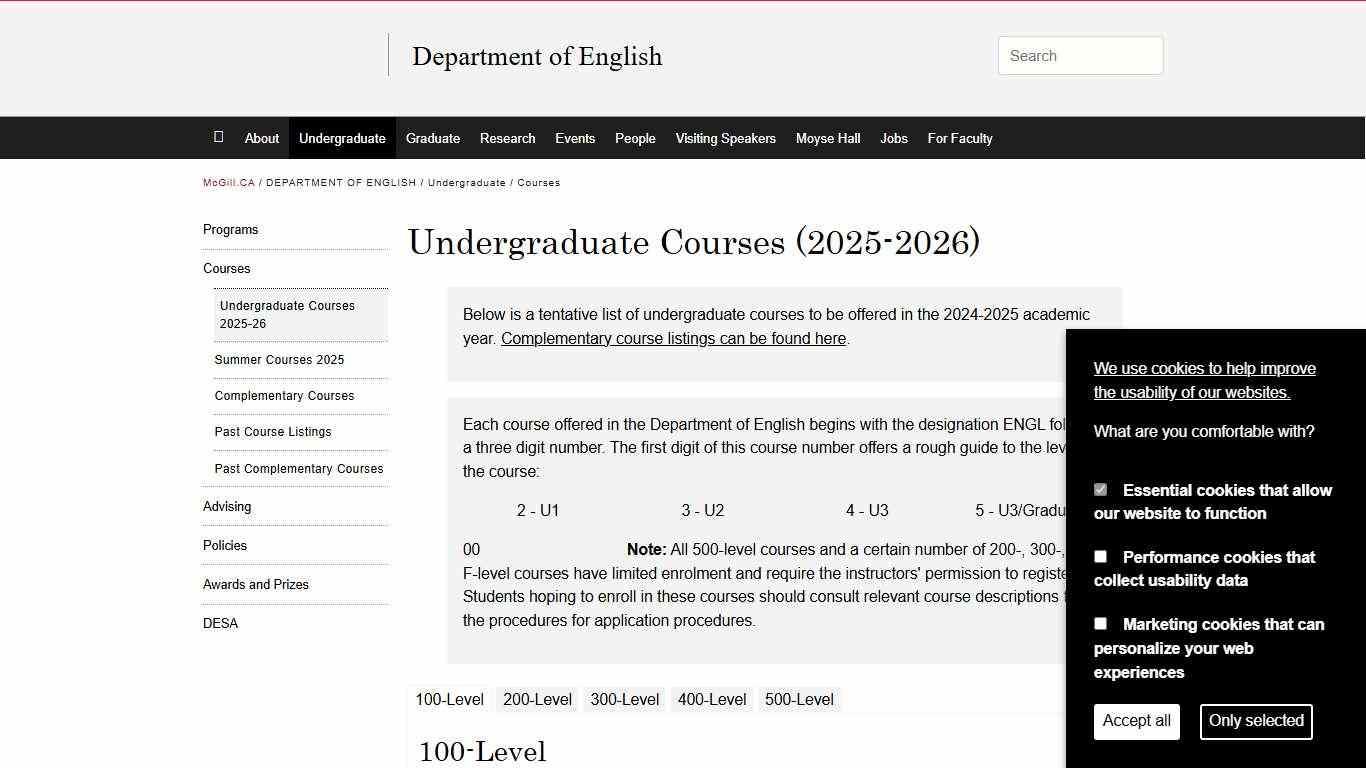Image resolution: width=1366 pixels, height=768 pixels.
Task: Switch to the 200-Level tab
Action: pos(537,699)
